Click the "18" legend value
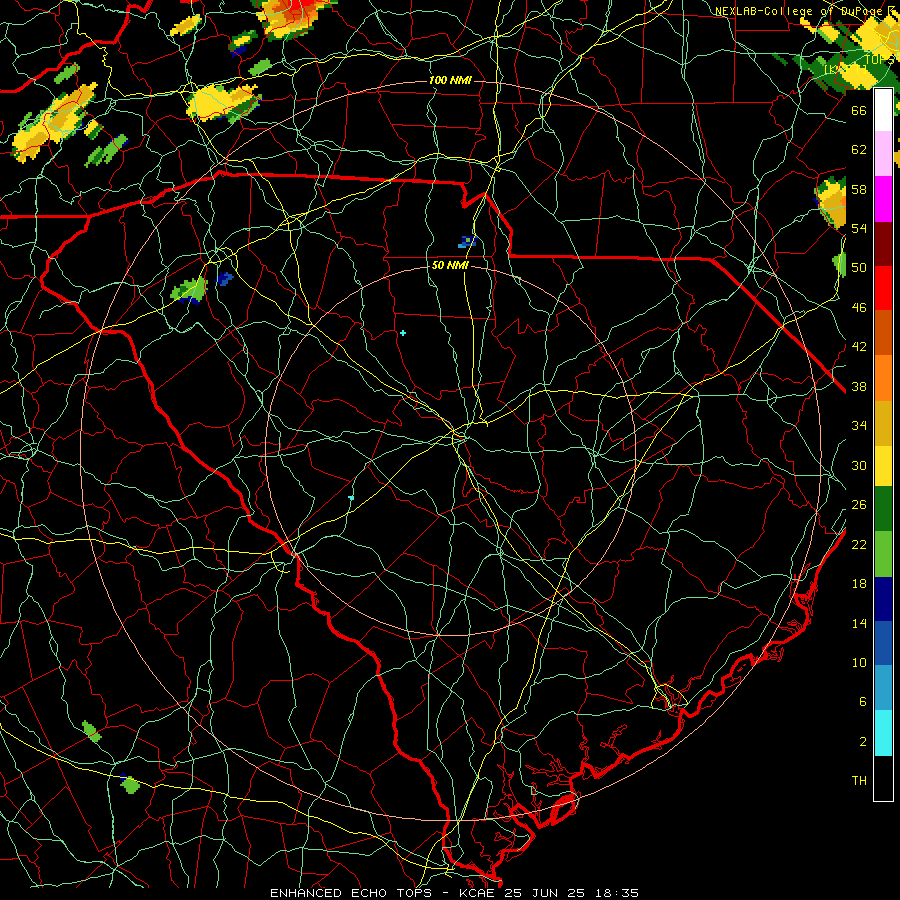The image size is (900, 900). pos(859,584)
